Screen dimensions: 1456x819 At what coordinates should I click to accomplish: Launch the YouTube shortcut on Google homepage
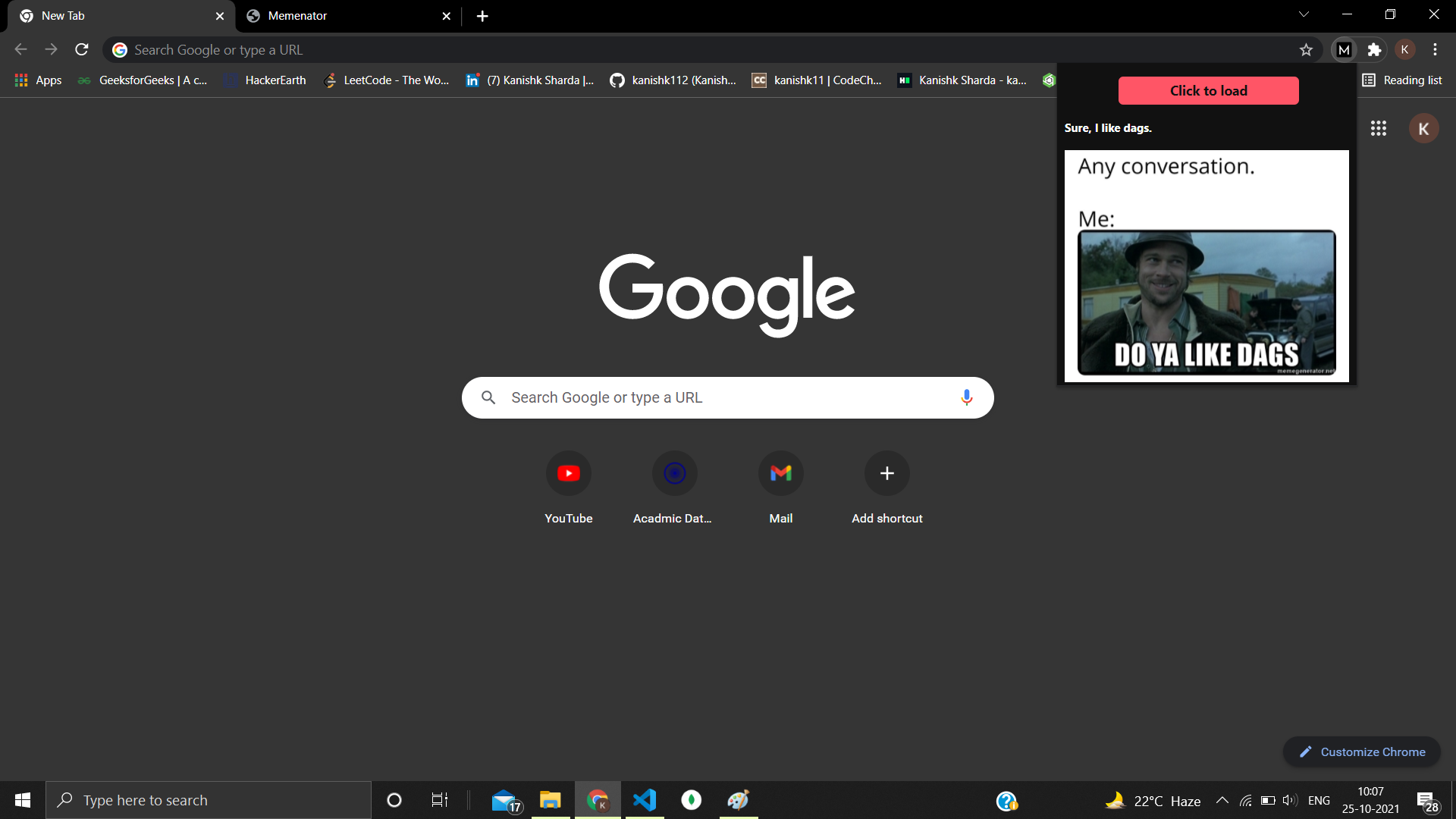(568, 473)
